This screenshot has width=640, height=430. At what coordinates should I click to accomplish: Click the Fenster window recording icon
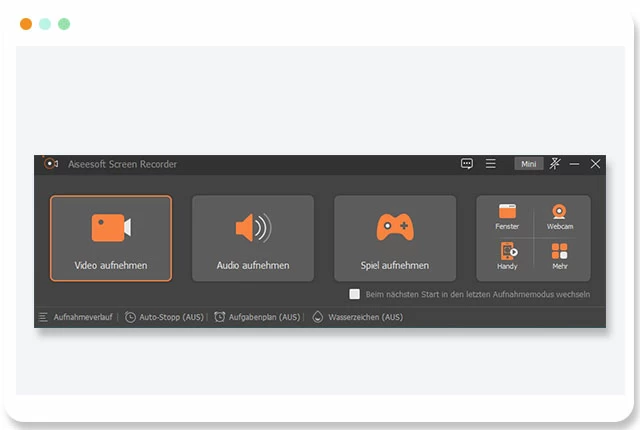pos(507,216)
